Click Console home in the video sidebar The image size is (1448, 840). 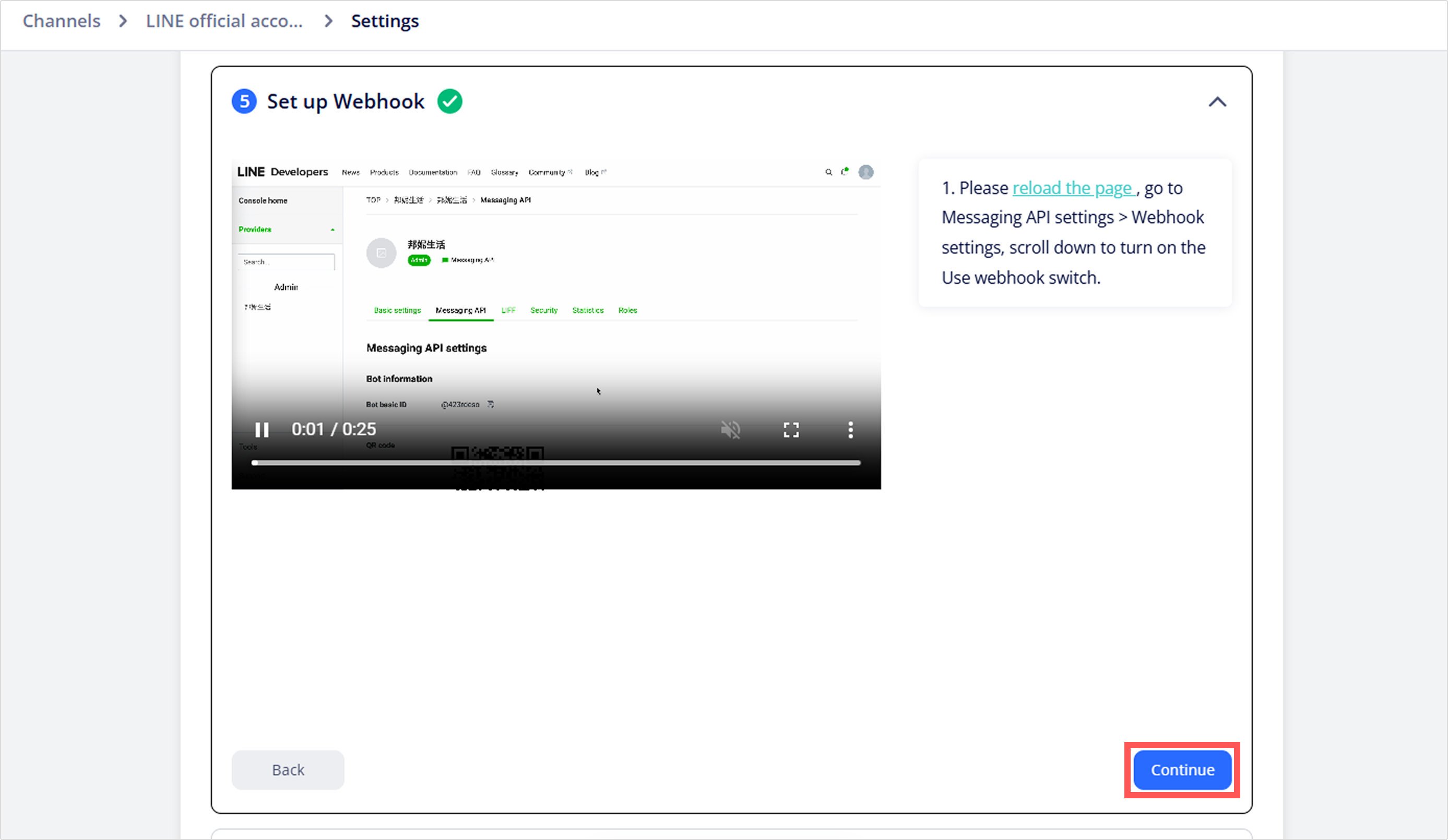click(x=263, y=200)
